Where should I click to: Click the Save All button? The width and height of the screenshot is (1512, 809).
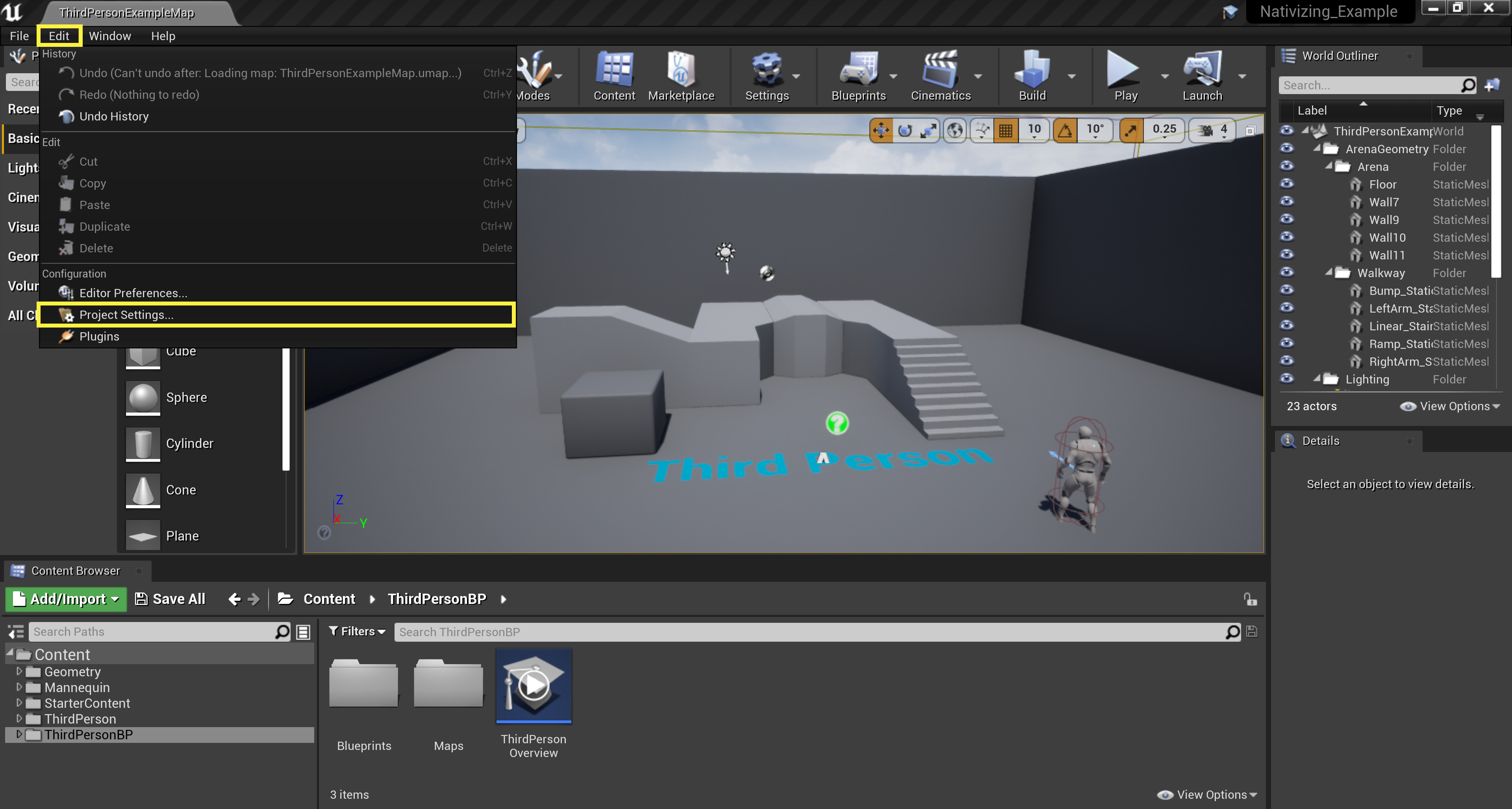click(170, 599)
